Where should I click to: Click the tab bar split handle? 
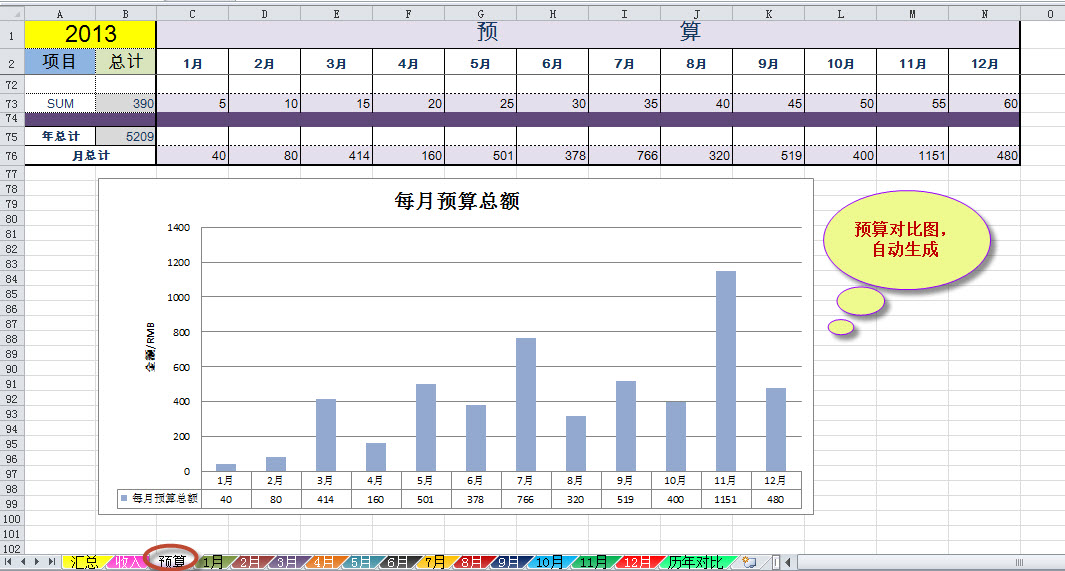point(776,562)
